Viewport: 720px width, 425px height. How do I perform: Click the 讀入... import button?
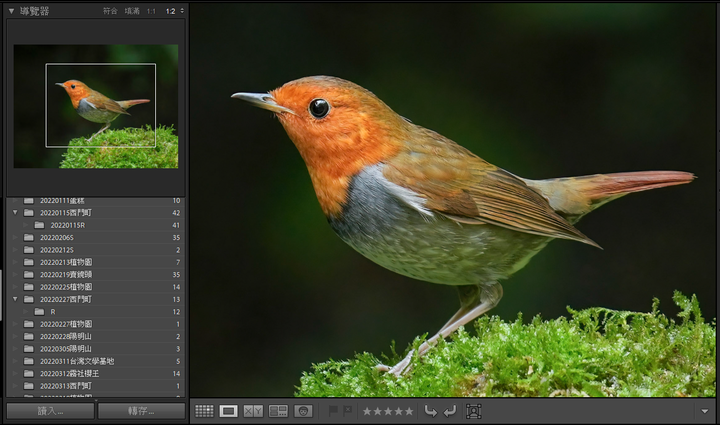click(x=50, y=411)
